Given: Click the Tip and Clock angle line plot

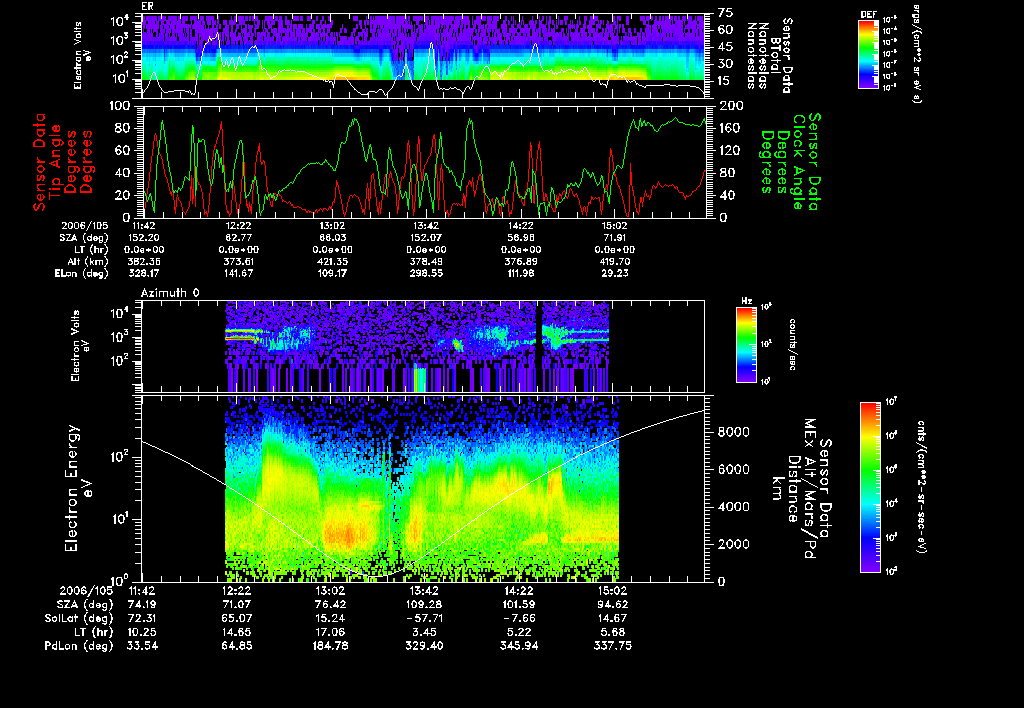Looking at the screenshot, I should (x=423, y=161).
